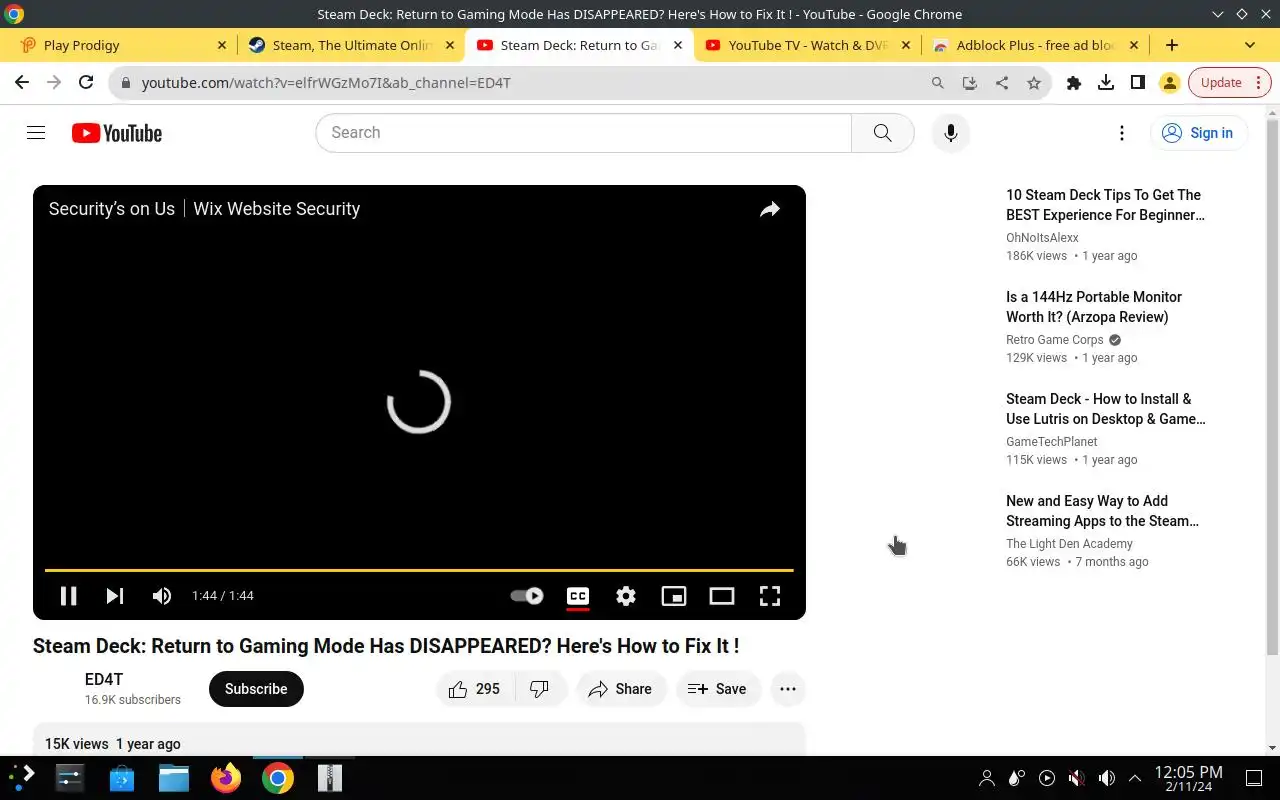Bookmark this page with star icon
This screenshot has width=1280, height=800.
pyautogui.click(x=1034, y=83)
